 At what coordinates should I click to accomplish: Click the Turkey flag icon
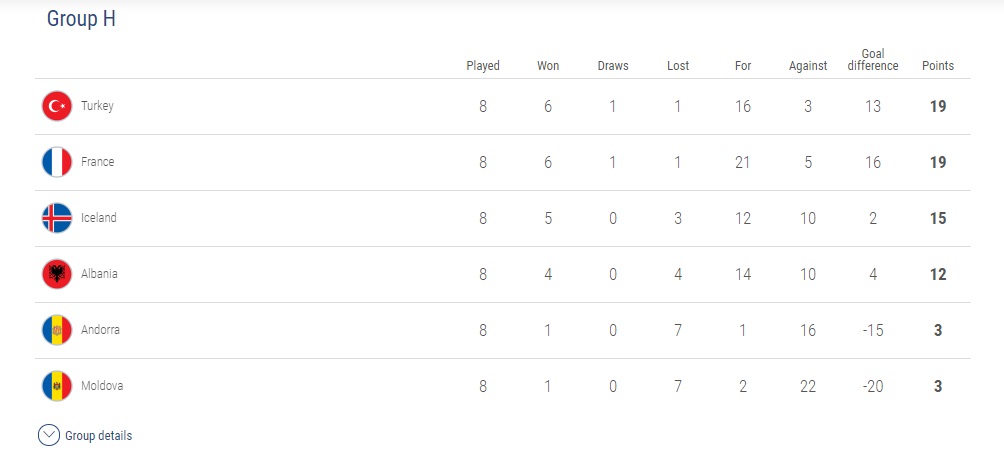[x=57, y=106]
